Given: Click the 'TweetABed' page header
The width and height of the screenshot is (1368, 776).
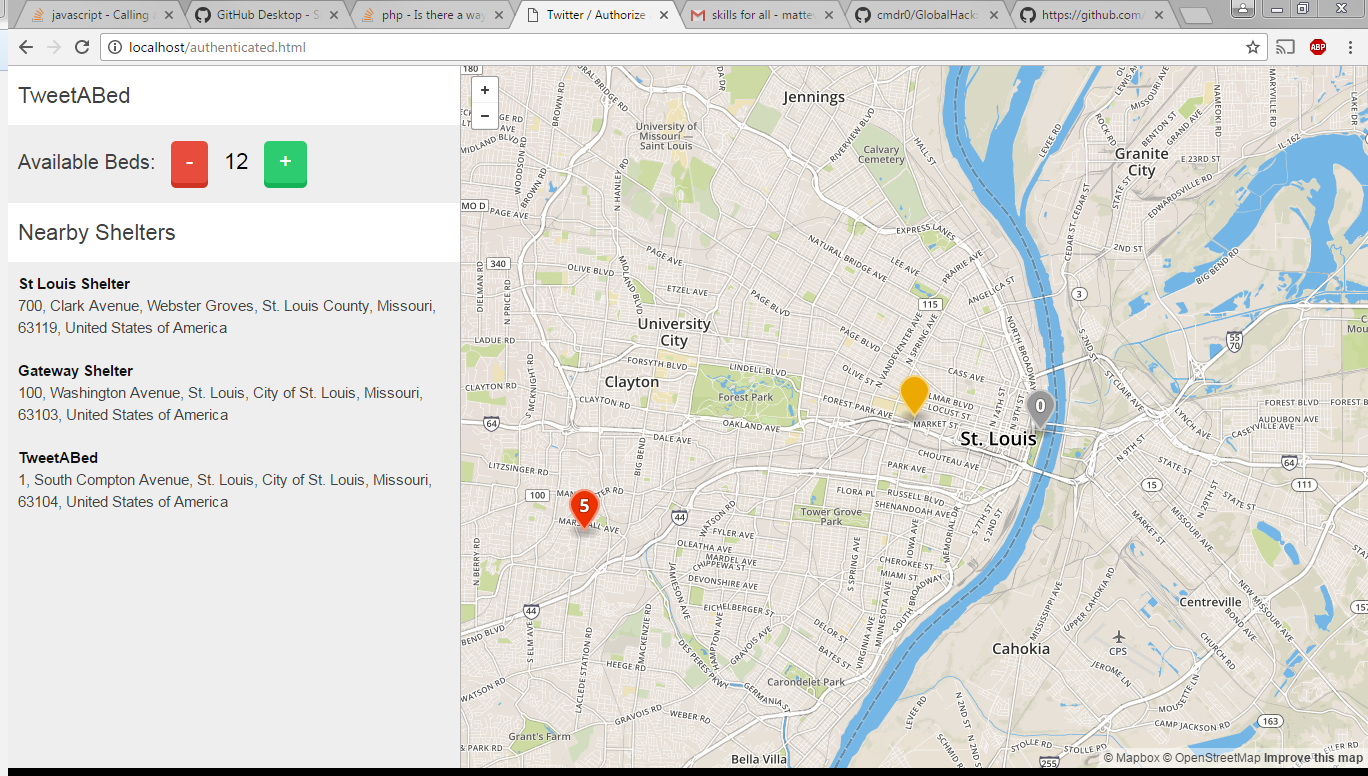Looking at the screenshot, I should click(74, 96).
